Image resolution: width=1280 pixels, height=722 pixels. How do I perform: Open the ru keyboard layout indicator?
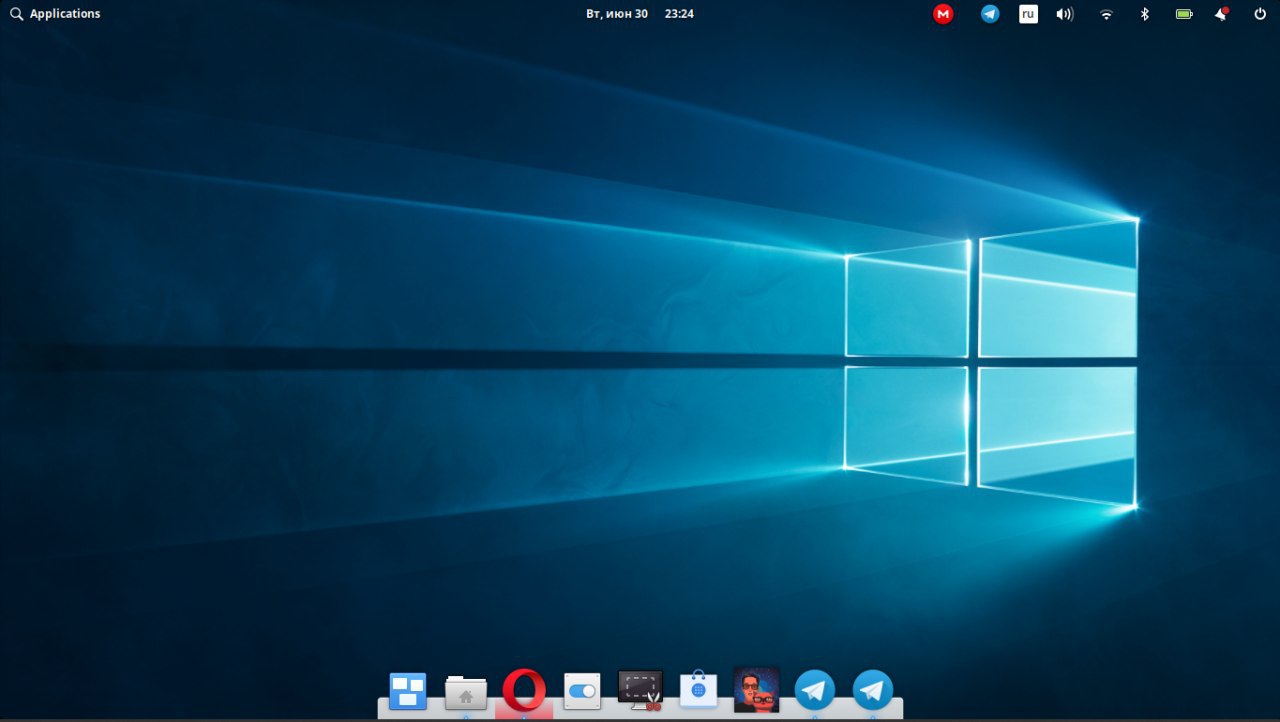[x=1028, y=14]
